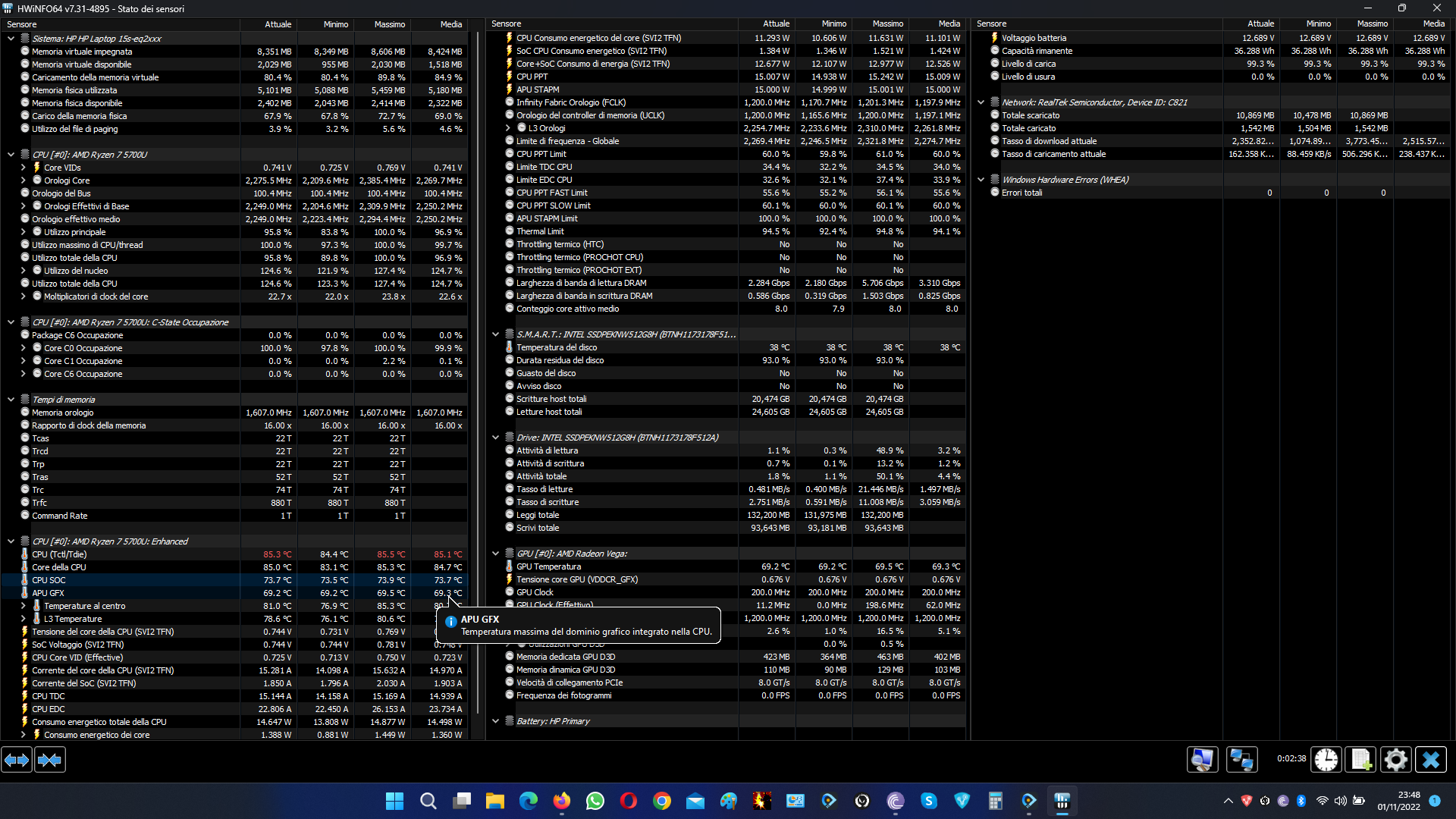Collapse the Tempi di memoria section
Screen dimensions: 1456x819
click(x=11, y=400)
